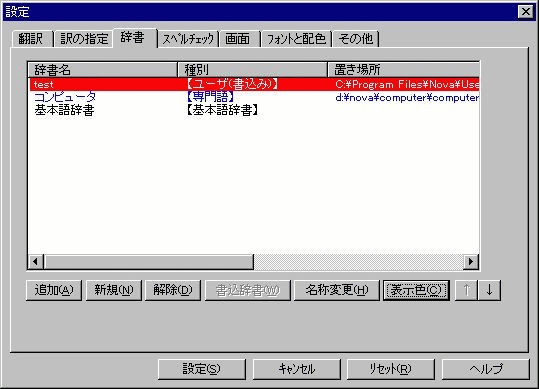This screenshot has height=389, width=539.
Task: Click the move-up arrow button
Action: coord(466,290)
